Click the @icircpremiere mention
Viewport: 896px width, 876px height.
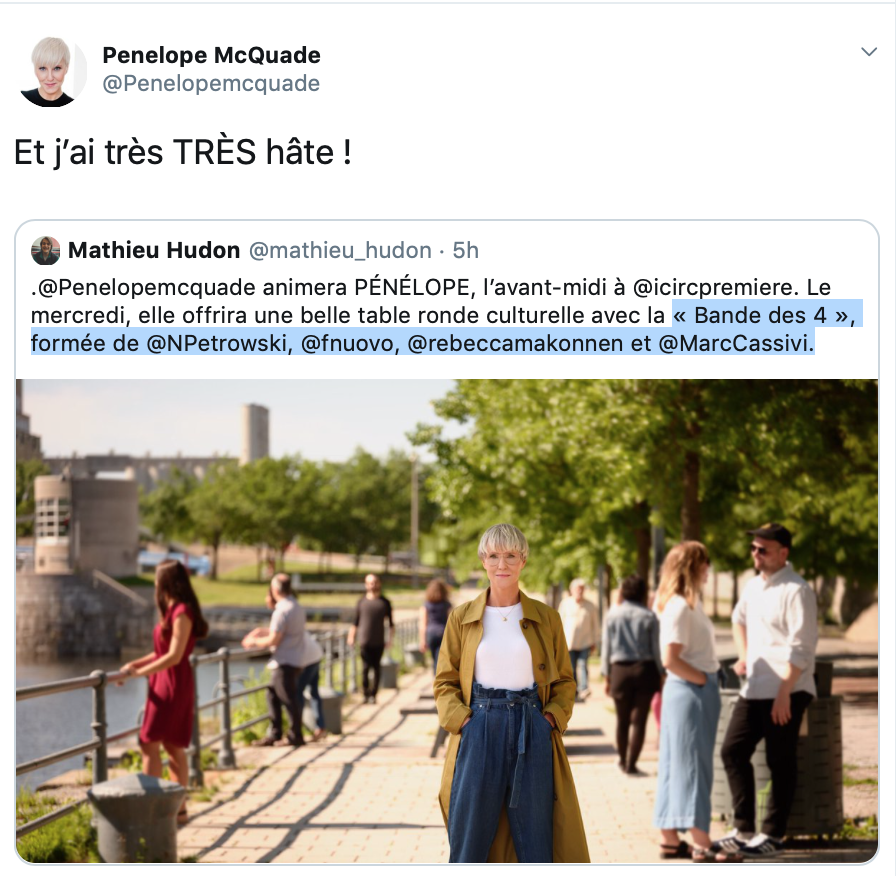click(x=714, y=287)
